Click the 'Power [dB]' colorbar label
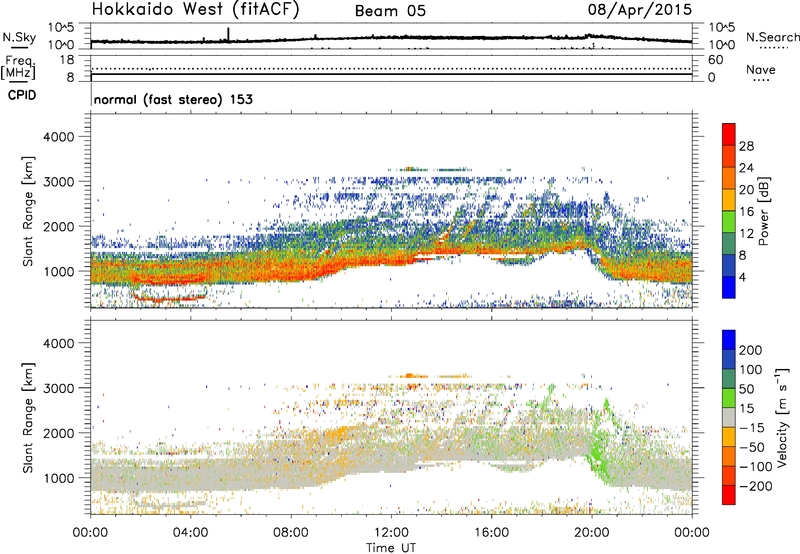The height and width of the screenshot is (554, 800). click(x=764, y=211)
